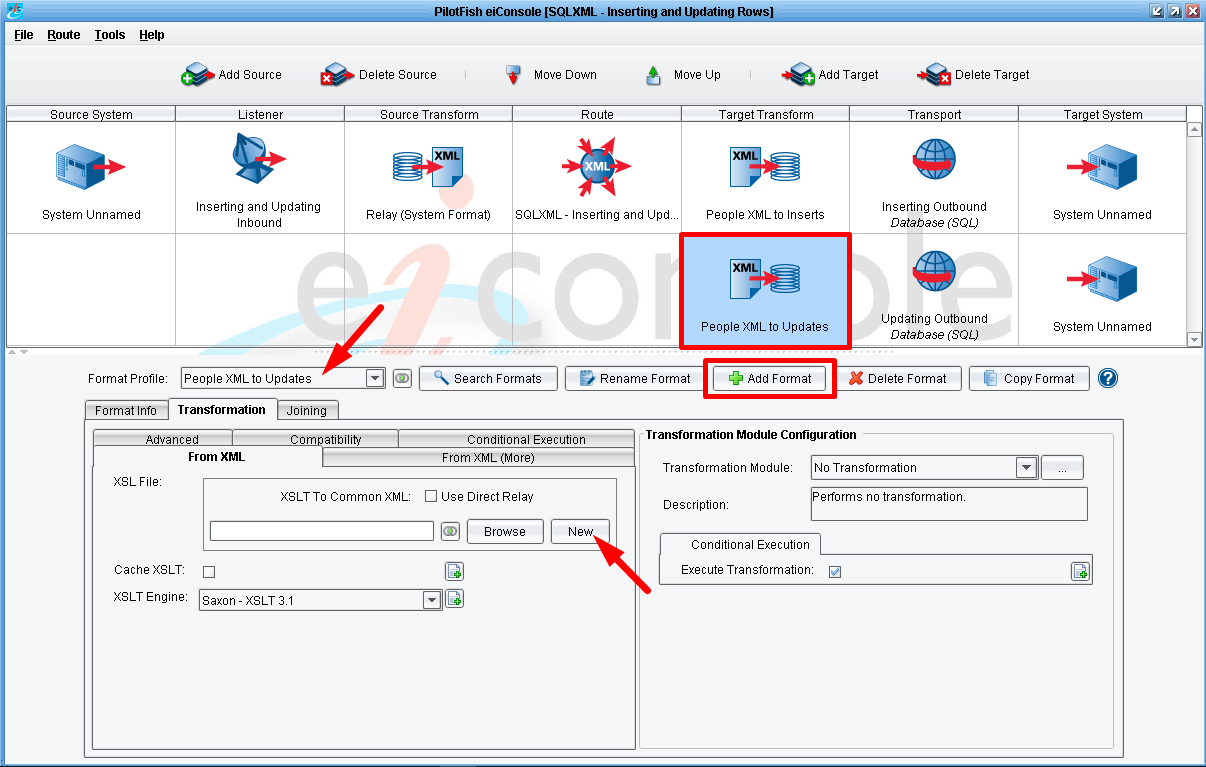Select the Relay (System Format) source transform
Image resolution: width=1206 pixels, height=767 pixels.
coord(428,165)
